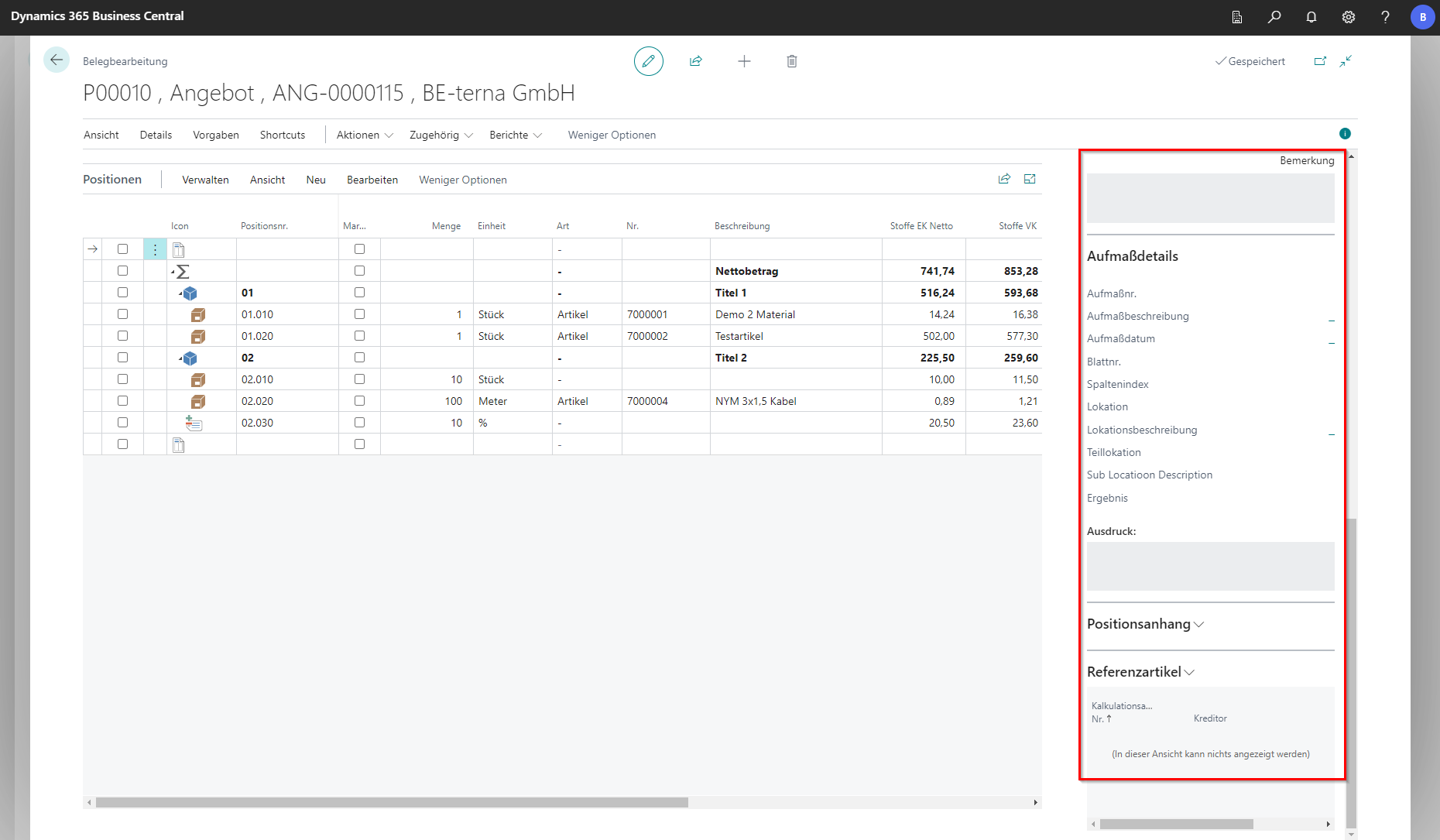Open the Verwalten menu in Positionen

pos(205,180)
